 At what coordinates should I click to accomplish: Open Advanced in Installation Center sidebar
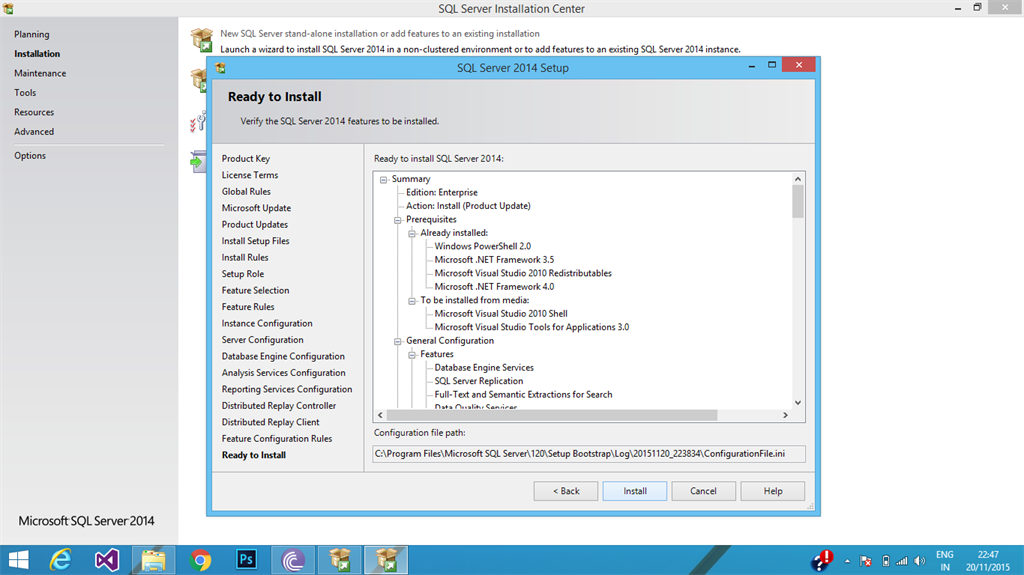click(x=34, y=131)
